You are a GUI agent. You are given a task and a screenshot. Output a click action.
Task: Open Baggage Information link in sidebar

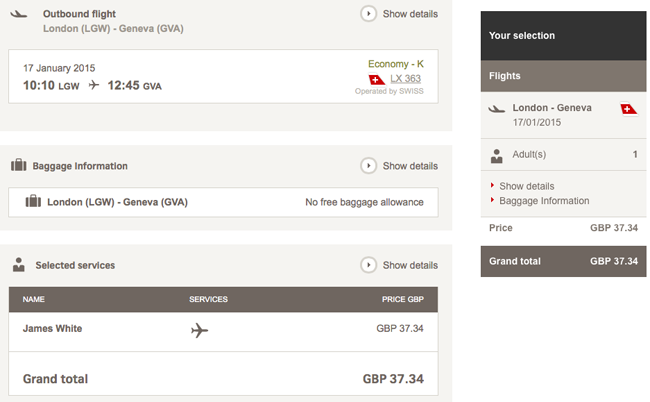[544, 201]
